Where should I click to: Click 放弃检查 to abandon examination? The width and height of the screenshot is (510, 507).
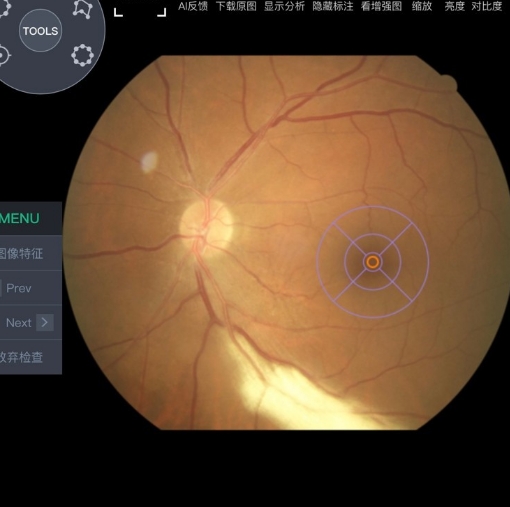click(x=31, y=357)
